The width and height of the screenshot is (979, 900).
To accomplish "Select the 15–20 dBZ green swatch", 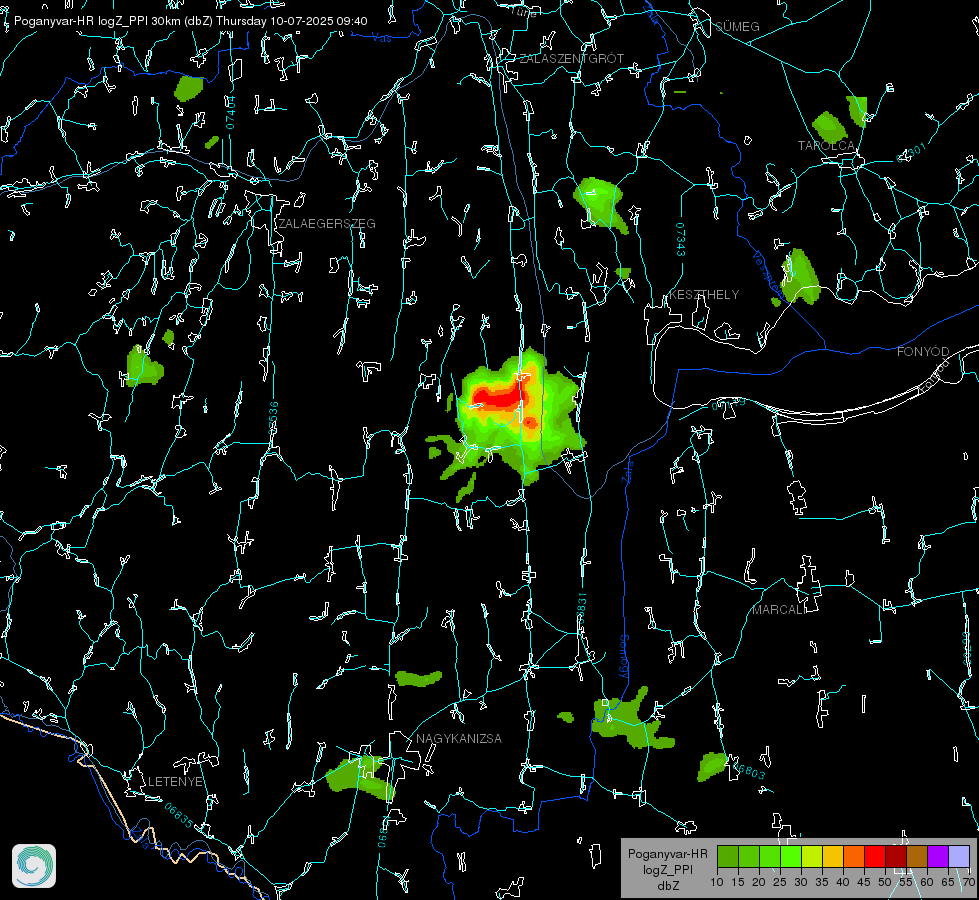I will (749, 856).
